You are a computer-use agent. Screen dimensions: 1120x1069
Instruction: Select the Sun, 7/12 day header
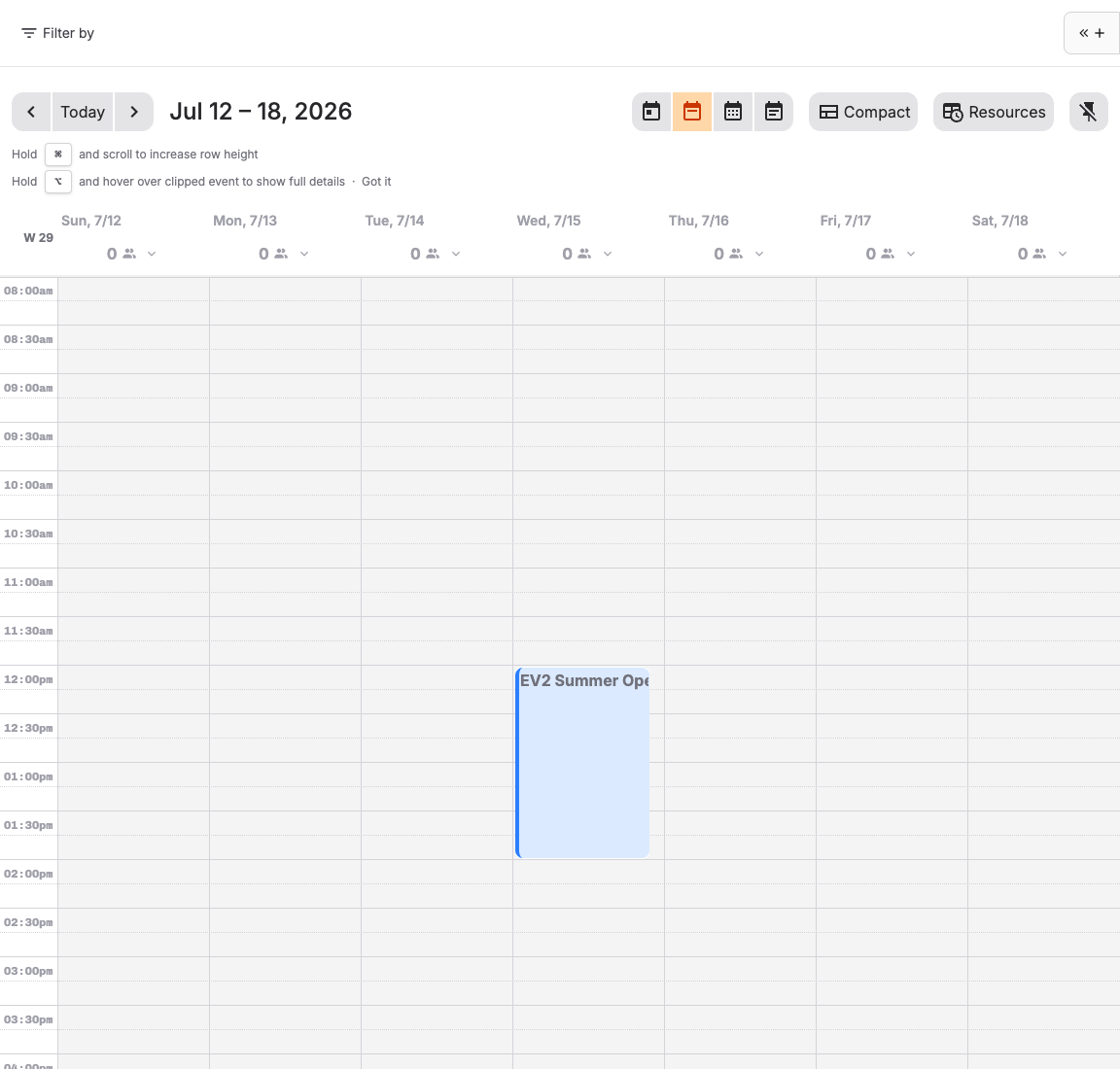pos(91,221)
